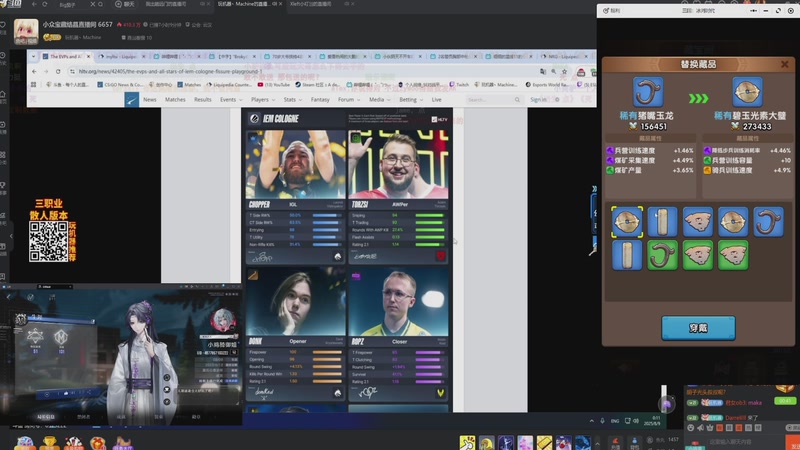The width and height of the screenshot is (800, 450).
Task: Click the 兵营训练速度 +1.46% attribute
Action: (x=650, y=151)
